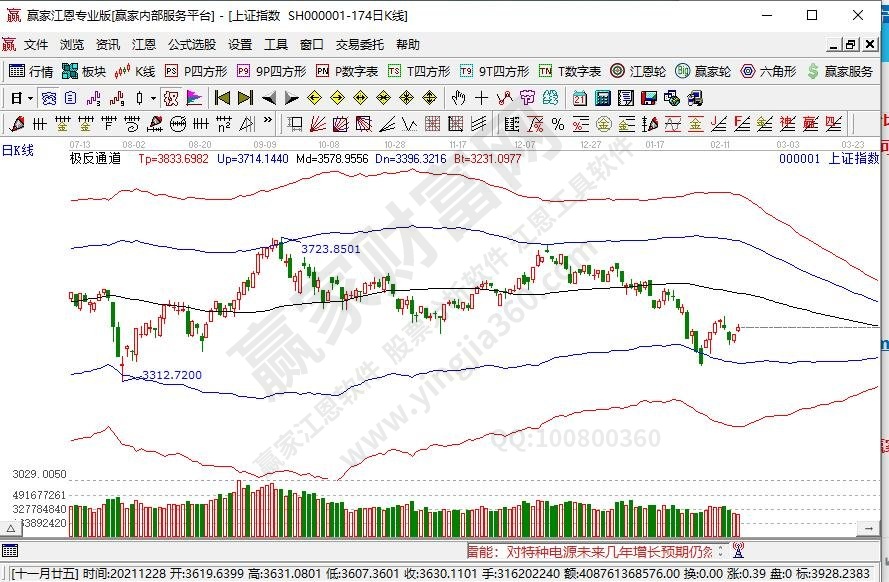Open the 浏览 menu
Screen dimensions: 889x582
click(x=71, y=44)
